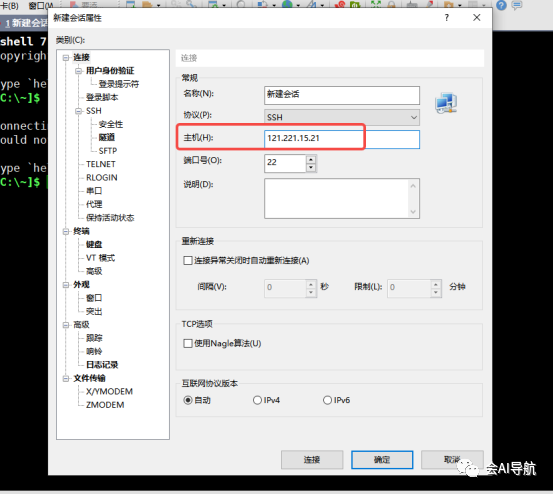Click the networked computers session icon

[446, 103]
